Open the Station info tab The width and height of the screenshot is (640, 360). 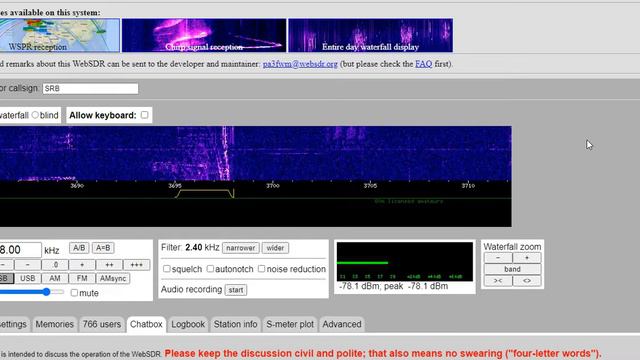236,324
